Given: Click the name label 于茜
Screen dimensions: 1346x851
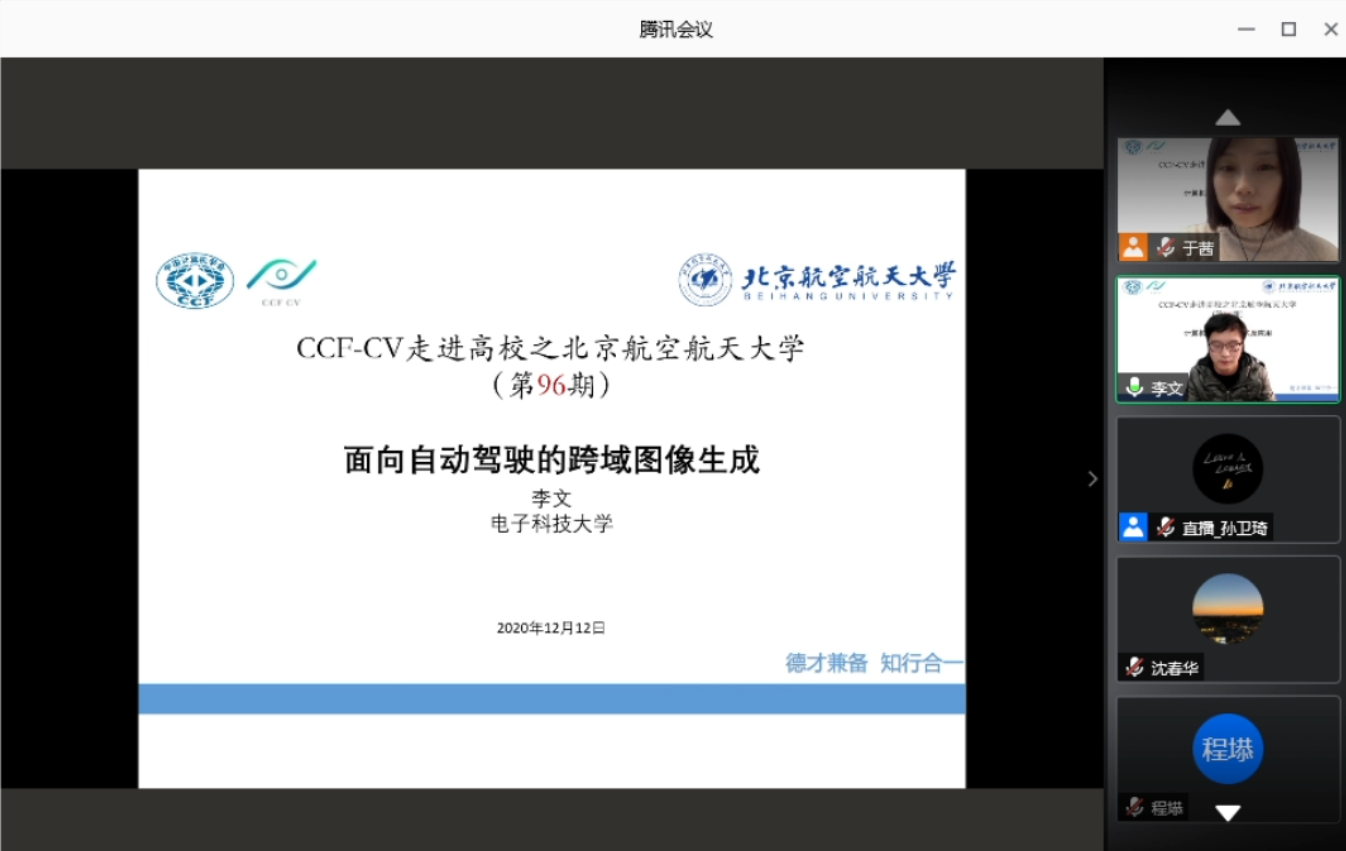Looking at the screenshot, I should (1198, 248).
